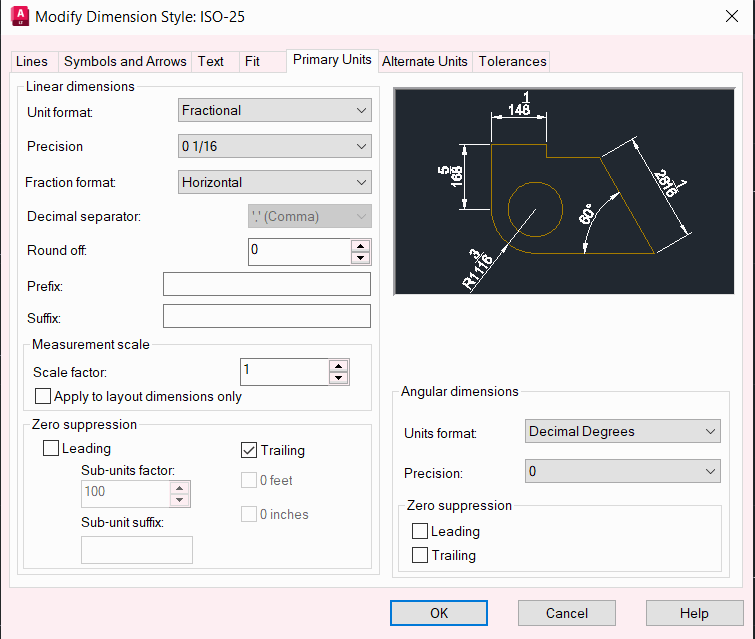Click the 0 feet checkbox
This screenshot has height=639, width=755.
pyautogui.click(x=248, y=480)
